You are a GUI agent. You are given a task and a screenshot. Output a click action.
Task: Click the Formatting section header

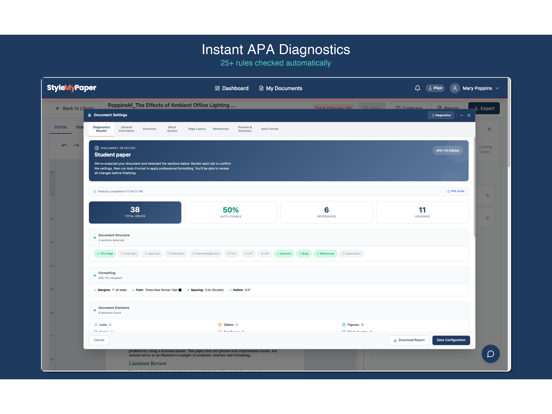pyautogui.click(x=278, y=275)
